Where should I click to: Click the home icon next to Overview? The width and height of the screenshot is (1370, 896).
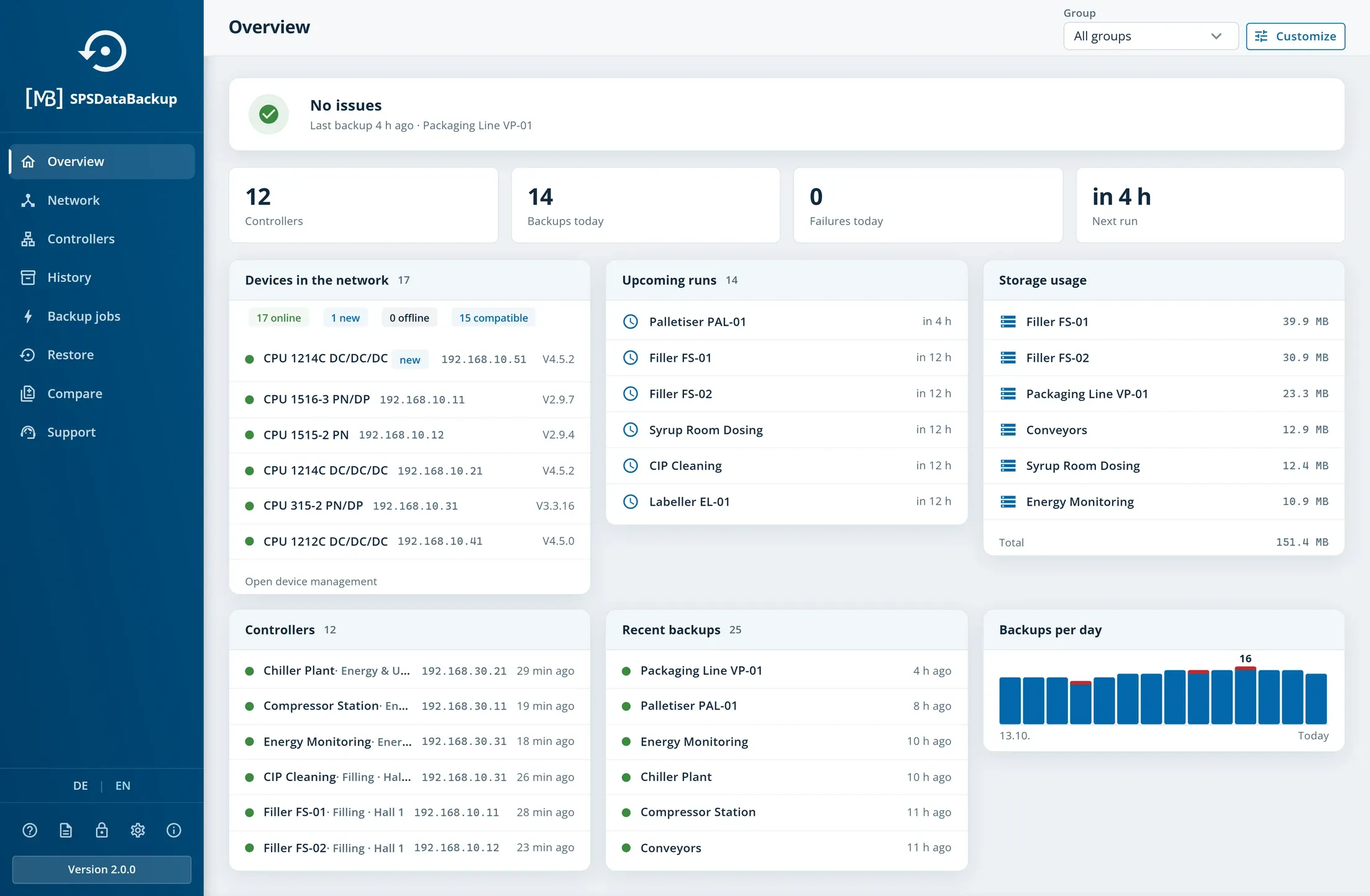28,162
